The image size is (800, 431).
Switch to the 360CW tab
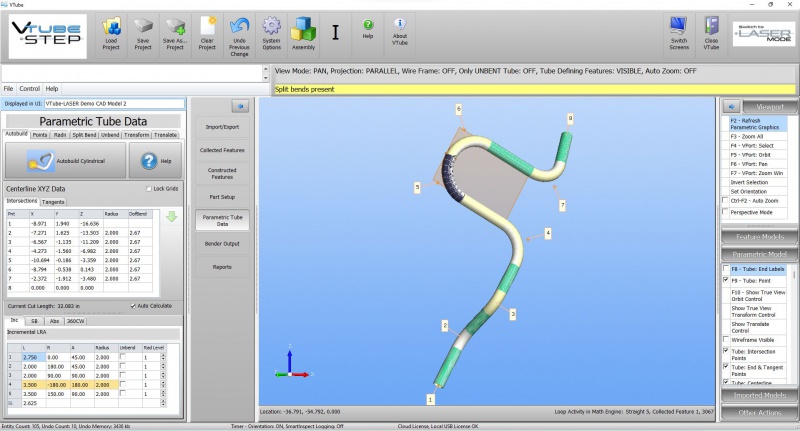(x=76, y=321)
